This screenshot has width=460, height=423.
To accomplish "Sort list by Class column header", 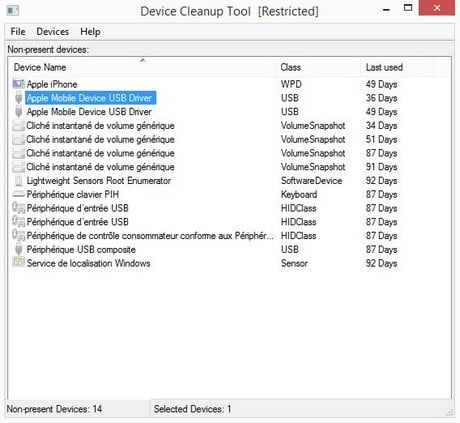I will pyautogui.click(x=318, y=67).
